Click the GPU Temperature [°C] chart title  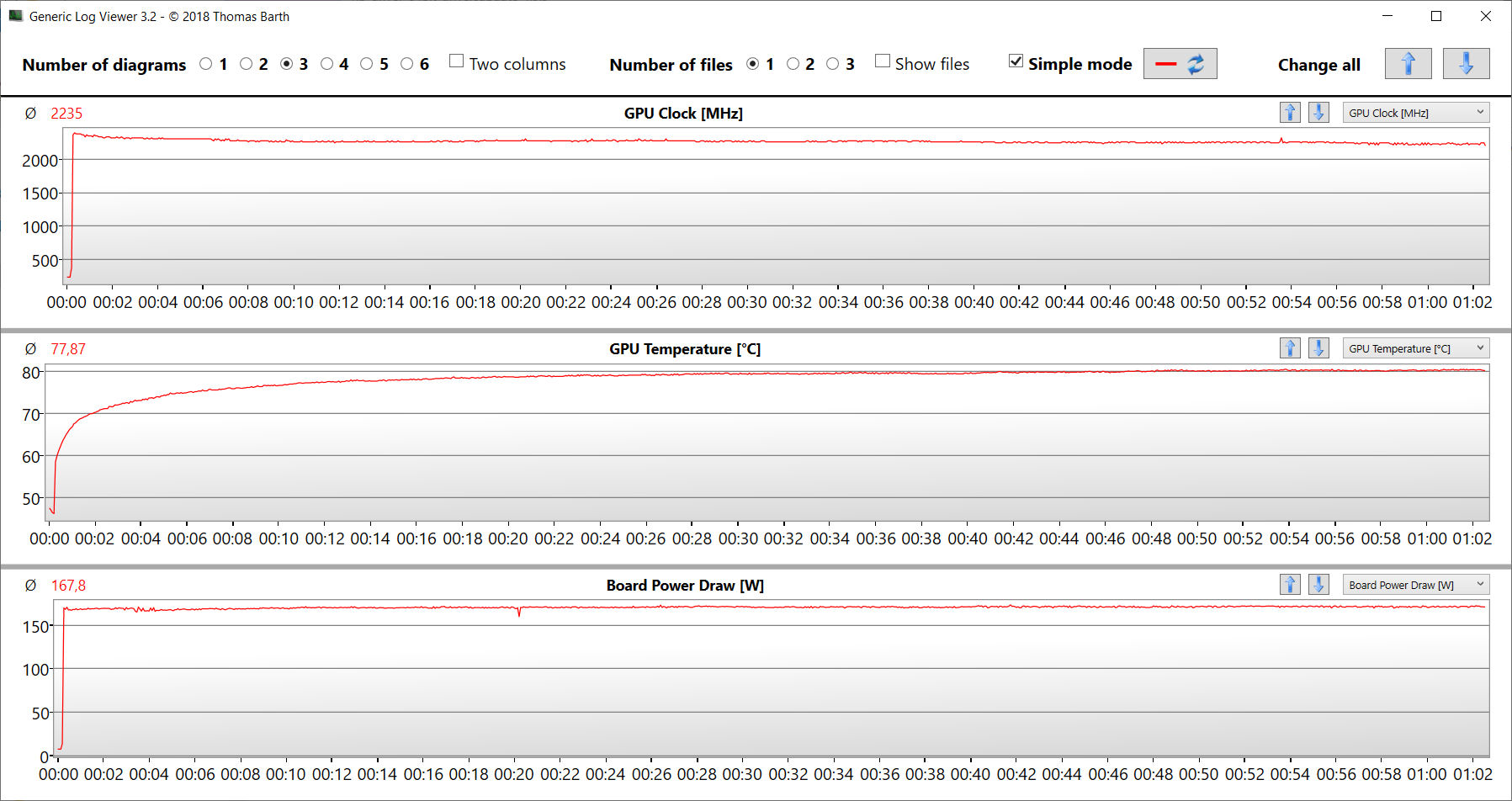685,349
